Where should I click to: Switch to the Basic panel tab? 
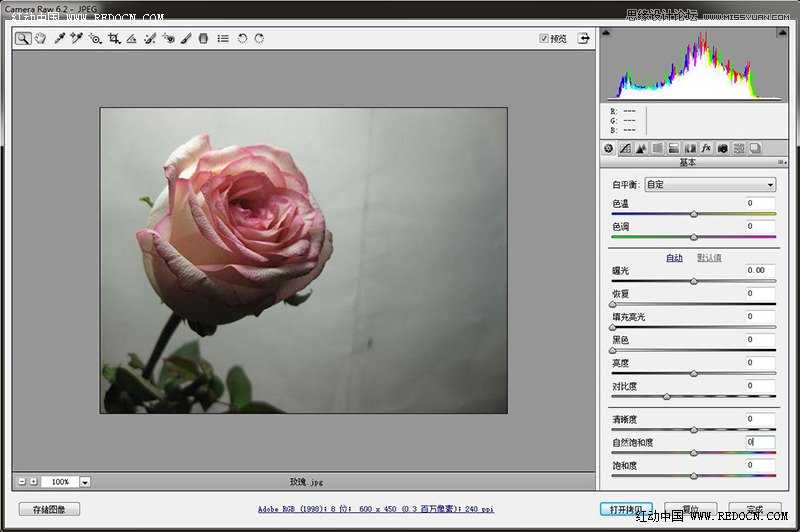(608, 148)
